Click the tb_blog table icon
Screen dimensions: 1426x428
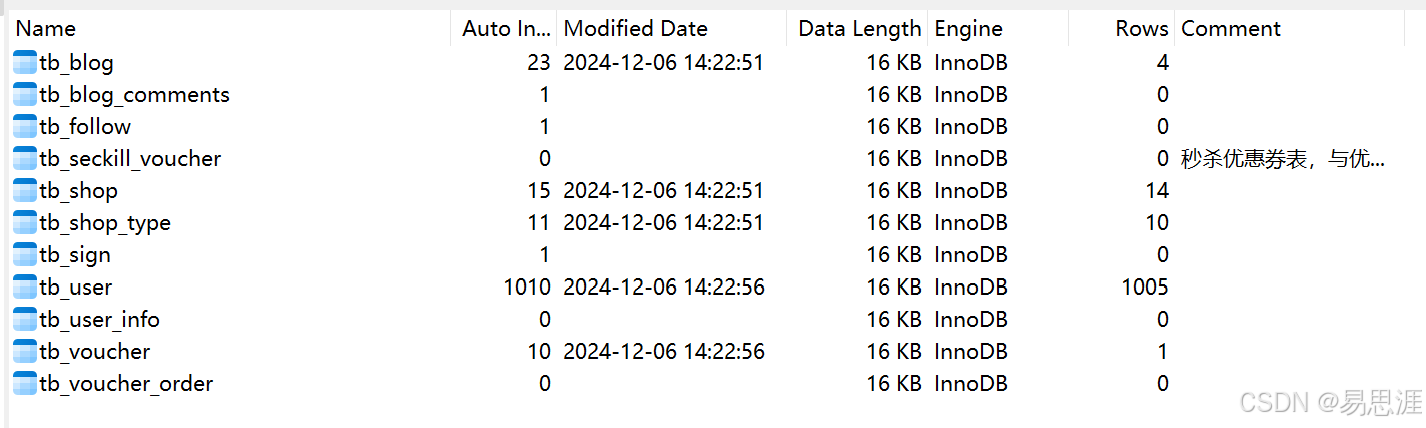(25, 63)
